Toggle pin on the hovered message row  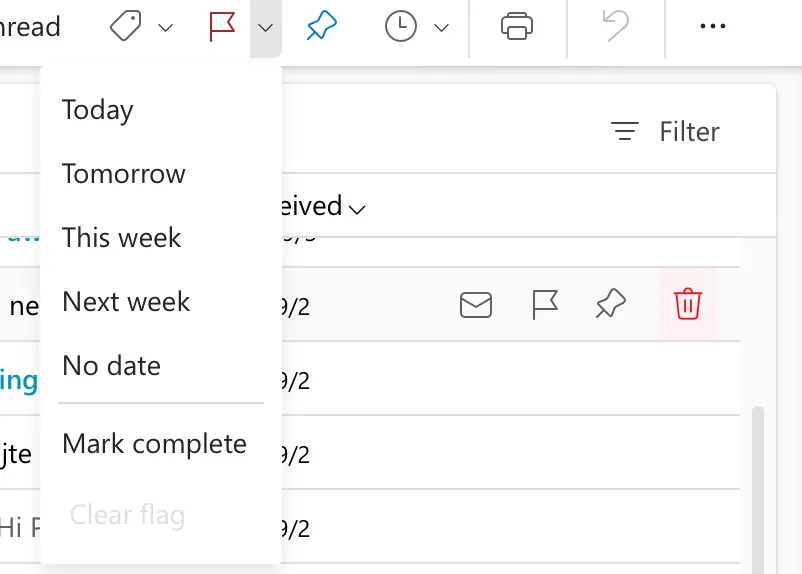coord(610,304)
